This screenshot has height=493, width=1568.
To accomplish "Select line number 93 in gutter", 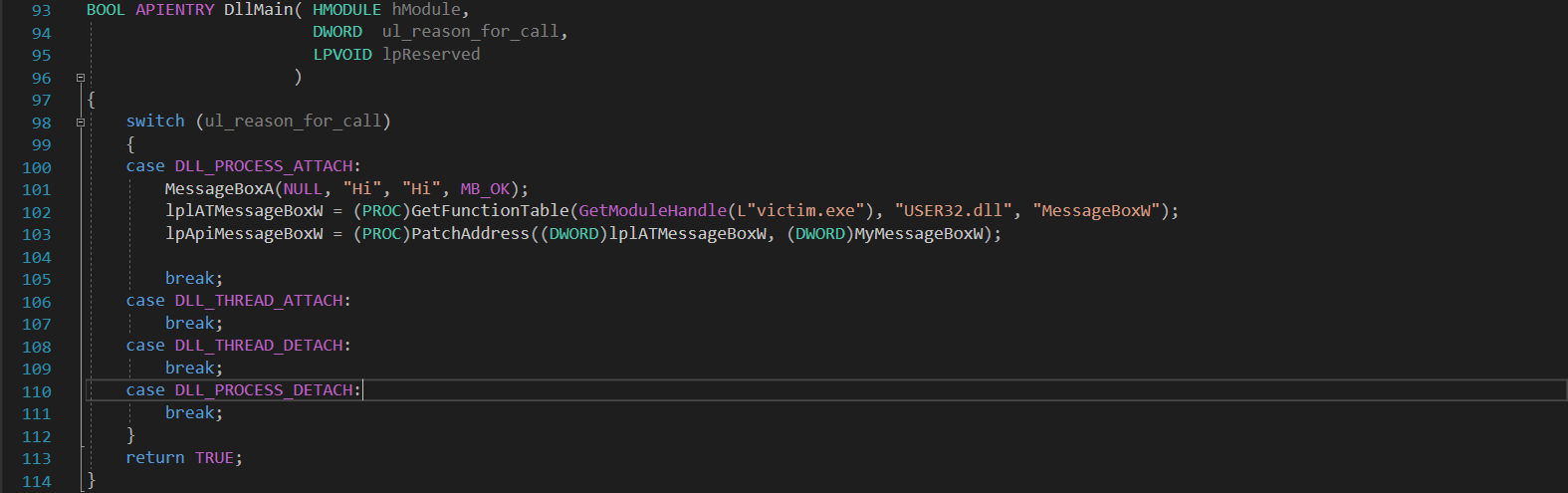I will pyautogui.click(x=41, y=10).
